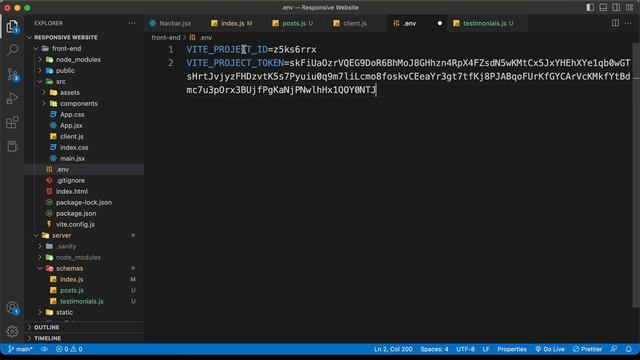The width and height of the screenshot is (640, 360).
Task: Split the editor to the right
Action: (x=615, y=23)
